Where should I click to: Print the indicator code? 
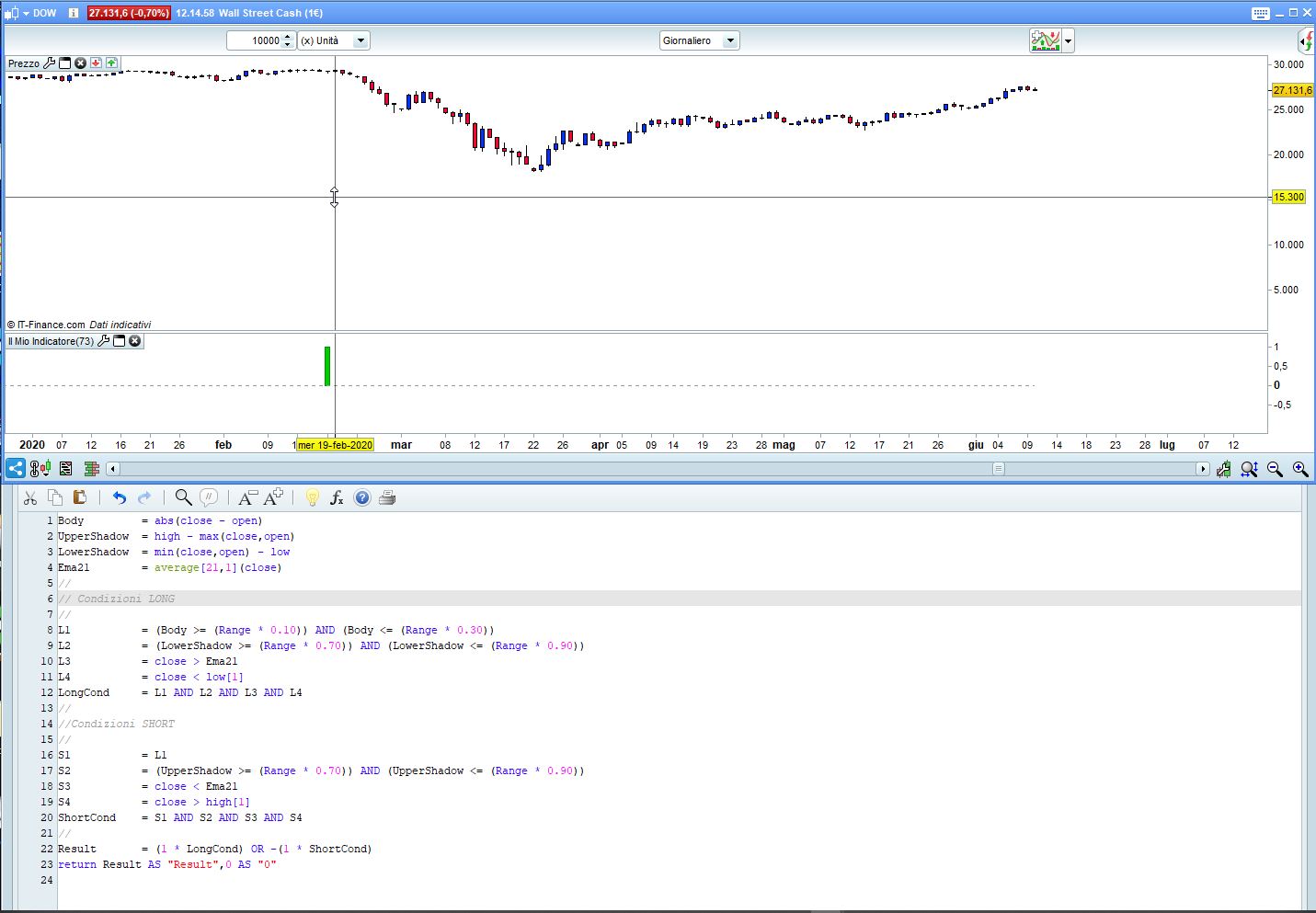pyautogui.click(x=387, y=497)
